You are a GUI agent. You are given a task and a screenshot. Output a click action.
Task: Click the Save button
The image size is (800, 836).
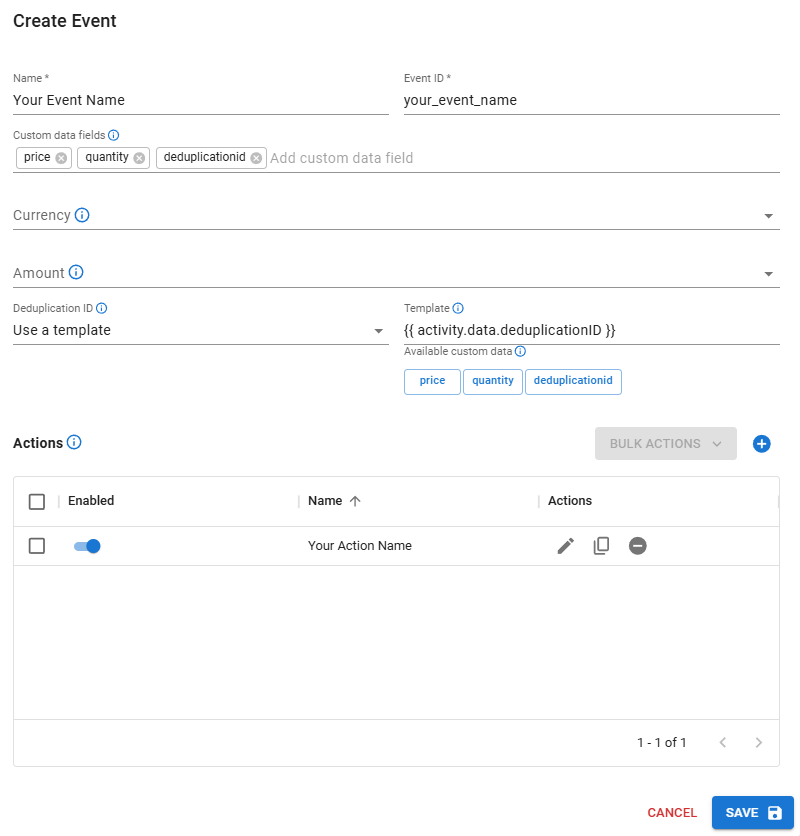tap(752, 813)
